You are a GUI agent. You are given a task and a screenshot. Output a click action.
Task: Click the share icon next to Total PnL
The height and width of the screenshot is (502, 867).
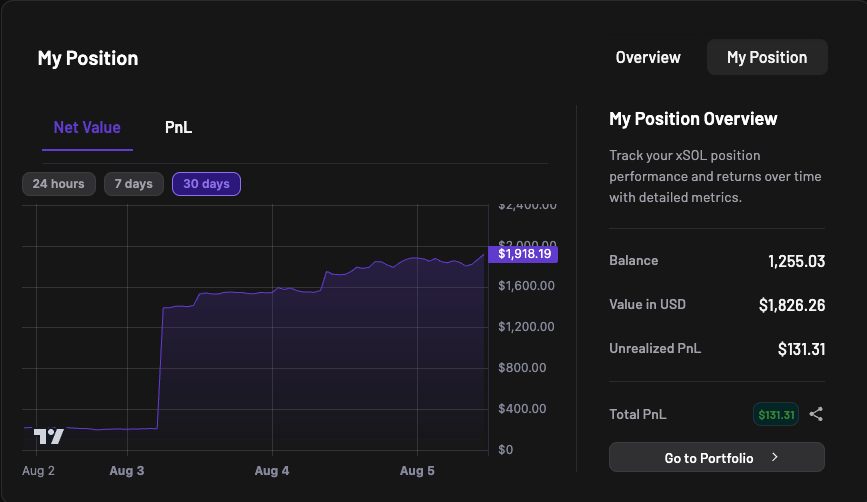coord(816,414)
